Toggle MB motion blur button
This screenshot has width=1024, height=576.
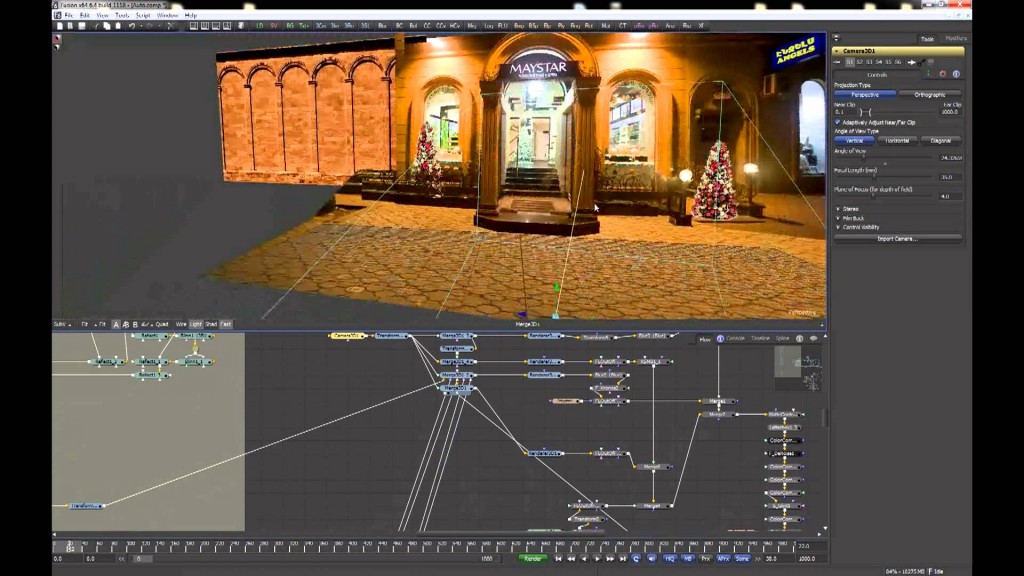click(x=688, y=559)
